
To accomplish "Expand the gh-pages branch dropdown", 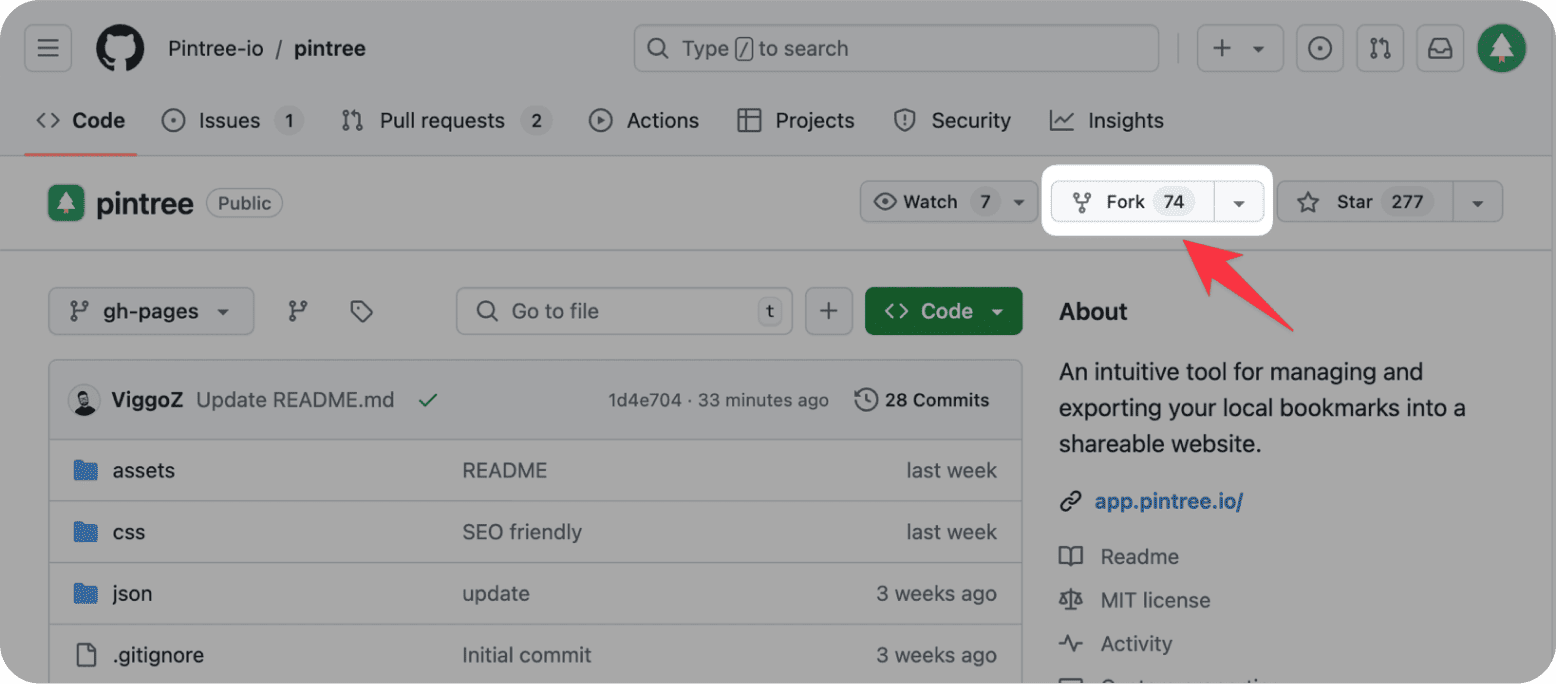I will point(151,312).
